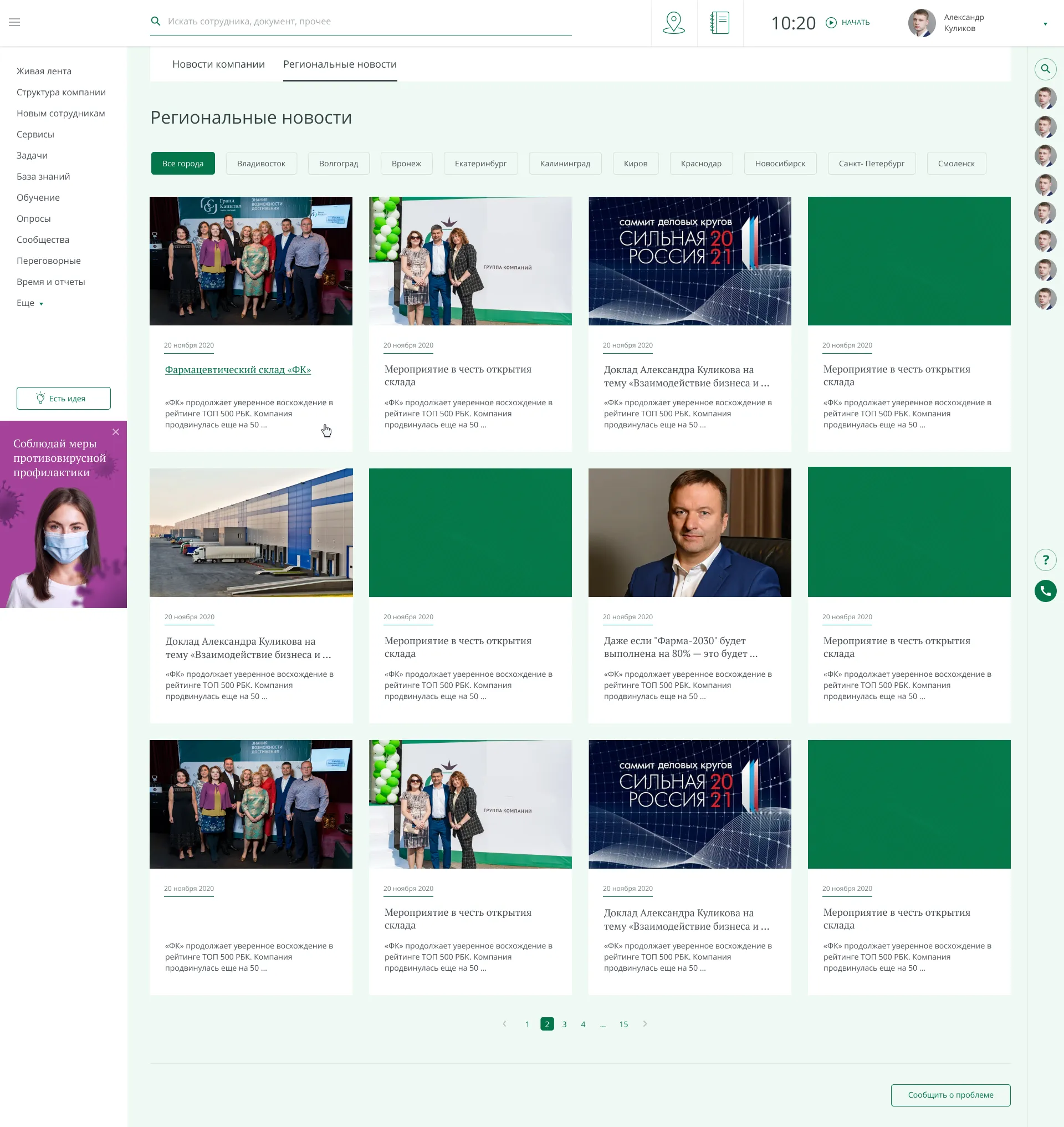
Task: Click the Есть идея button
Action: coord(64,399)
